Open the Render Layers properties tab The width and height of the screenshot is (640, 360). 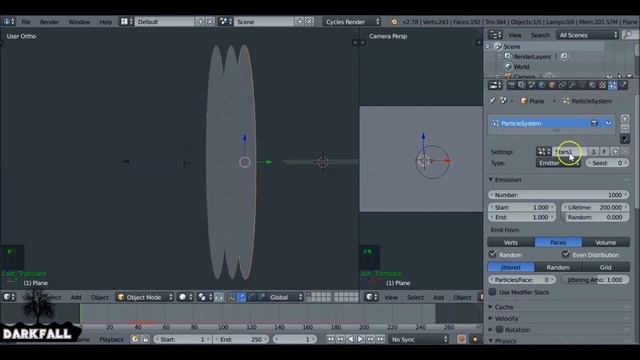click(x=522, y=85)
